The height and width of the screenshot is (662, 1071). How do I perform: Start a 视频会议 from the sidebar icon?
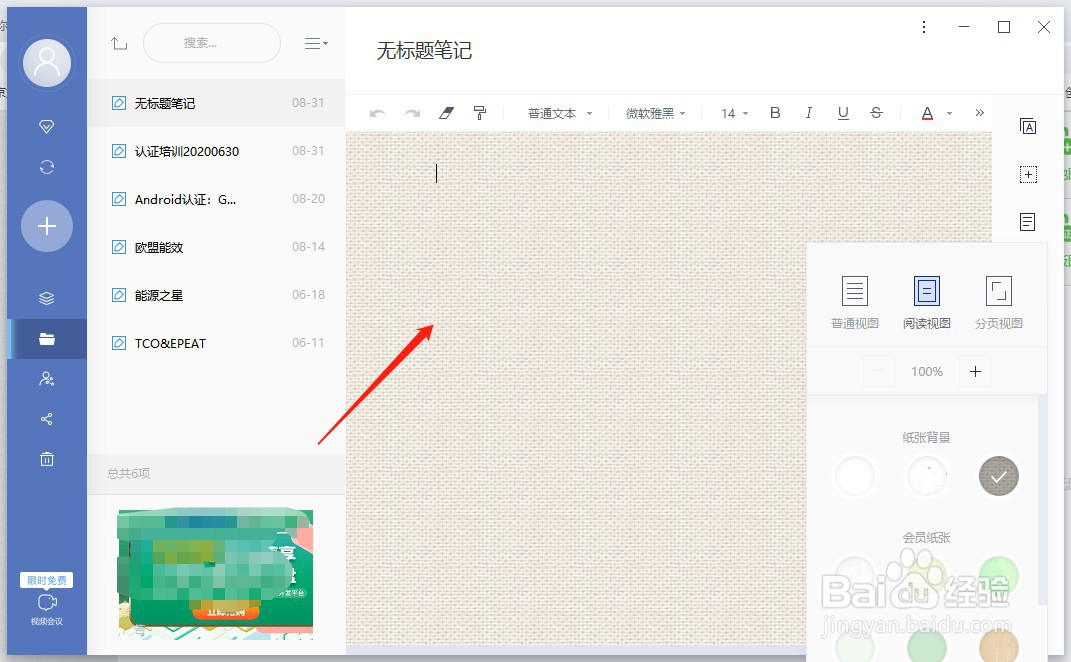point(46,603)
